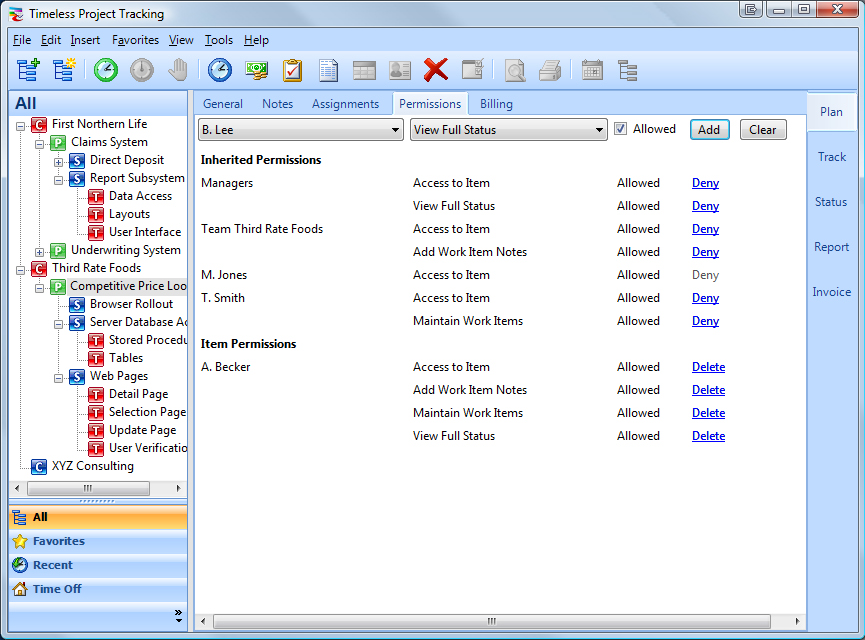Click the hand stop toolbar icon

click(178, 70)
